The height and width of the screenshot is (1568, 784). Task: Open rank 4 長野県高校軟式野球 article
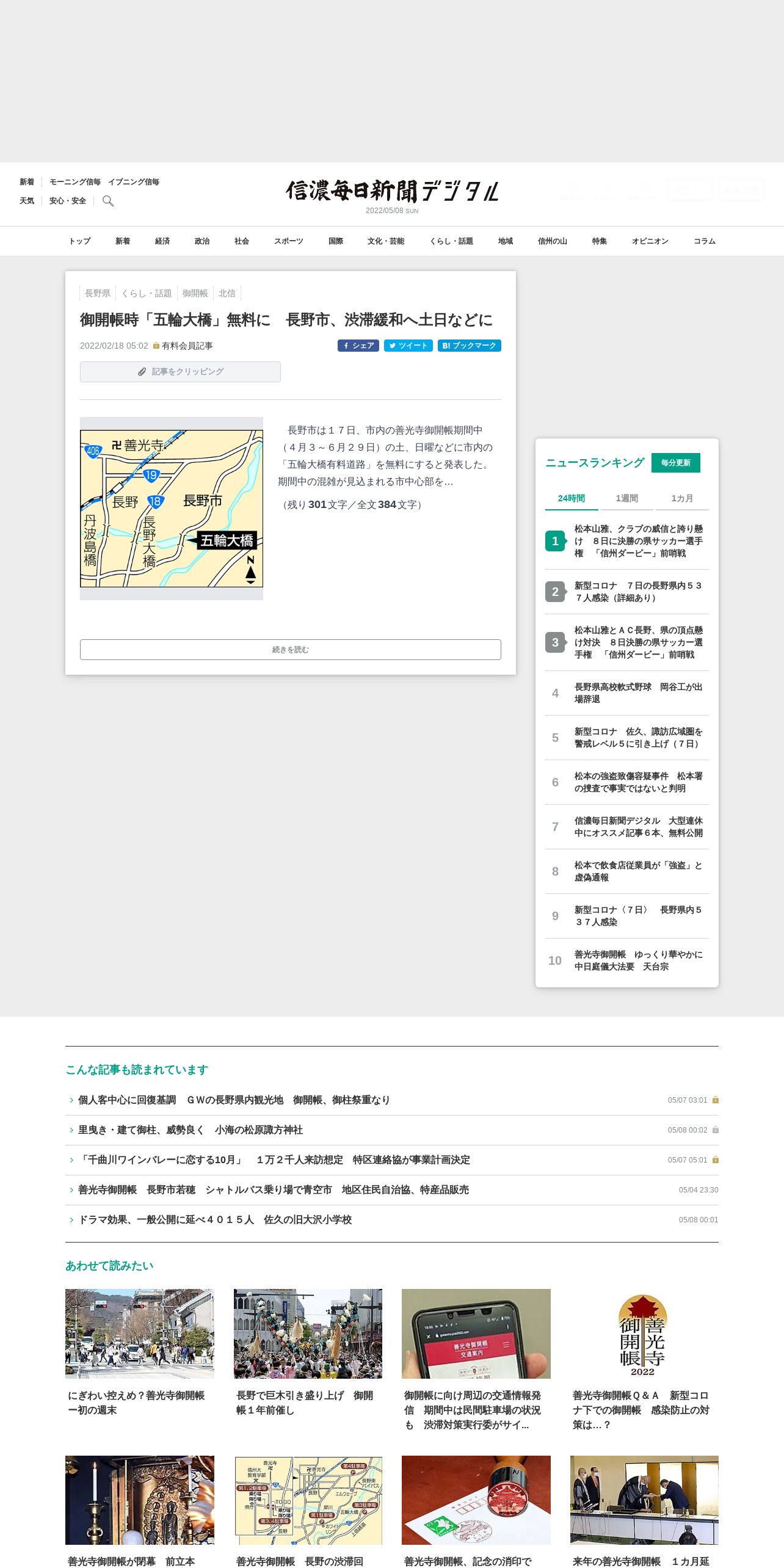pyautogui.click(x=627, y=693)
